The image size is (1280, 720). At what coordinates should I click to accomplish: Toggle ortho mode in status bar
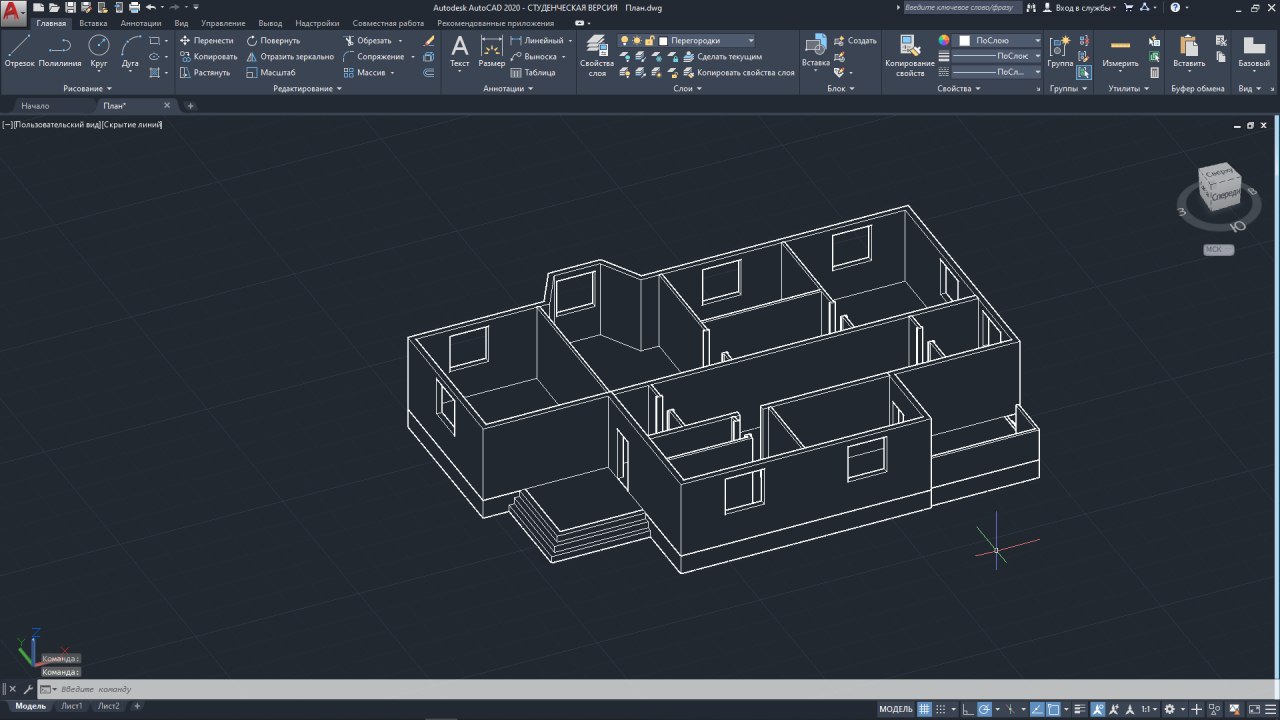[968, 709]
